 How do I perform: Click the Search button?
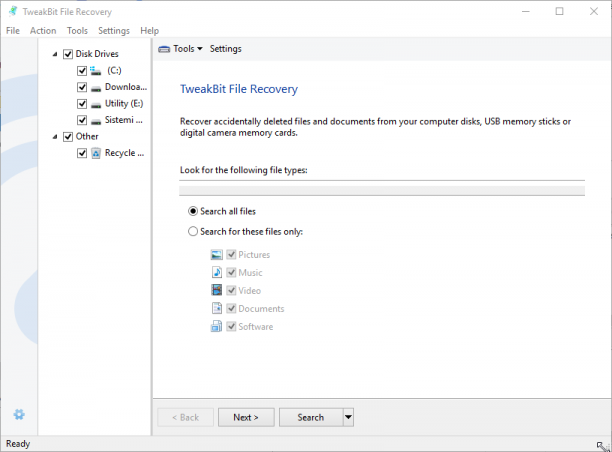[311, 417]
